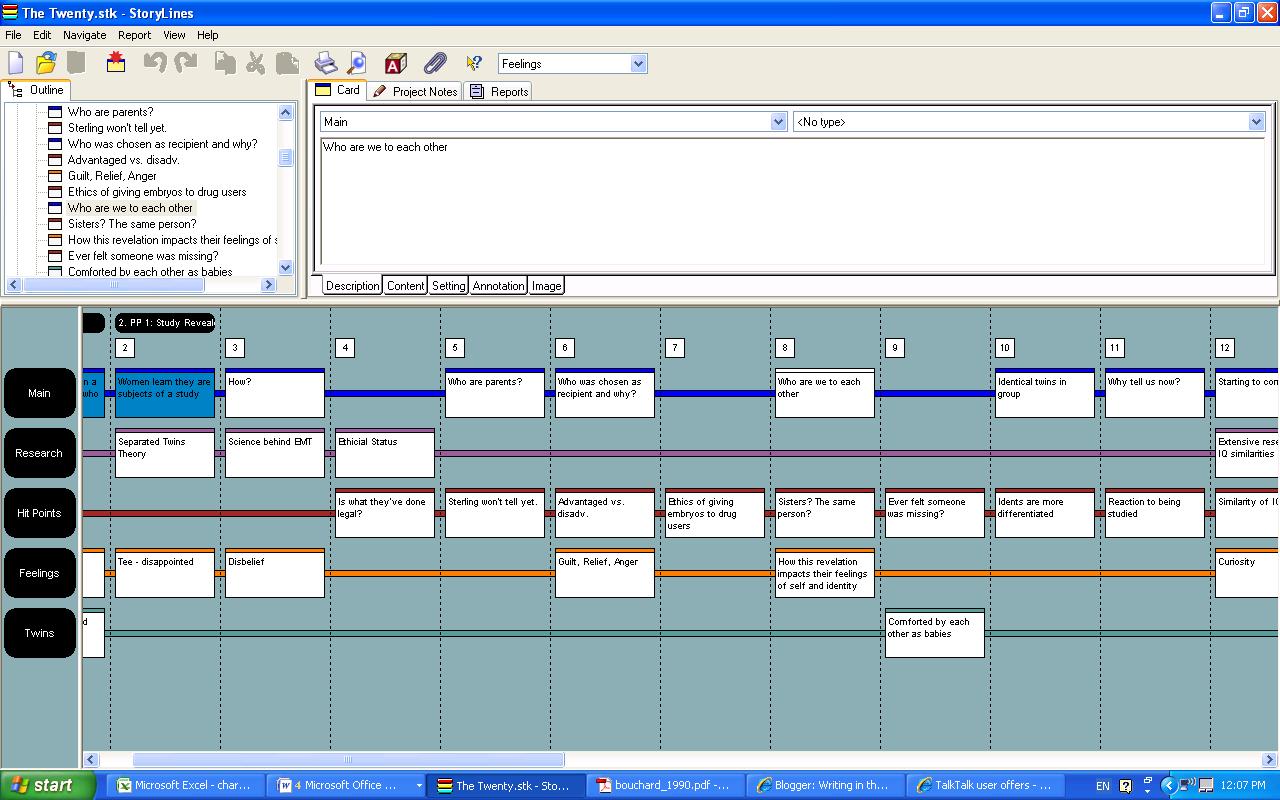This screenshot has width=1280, height=800.
Task: Open the card type dropdown showing No type
Action: (1257, 122)
